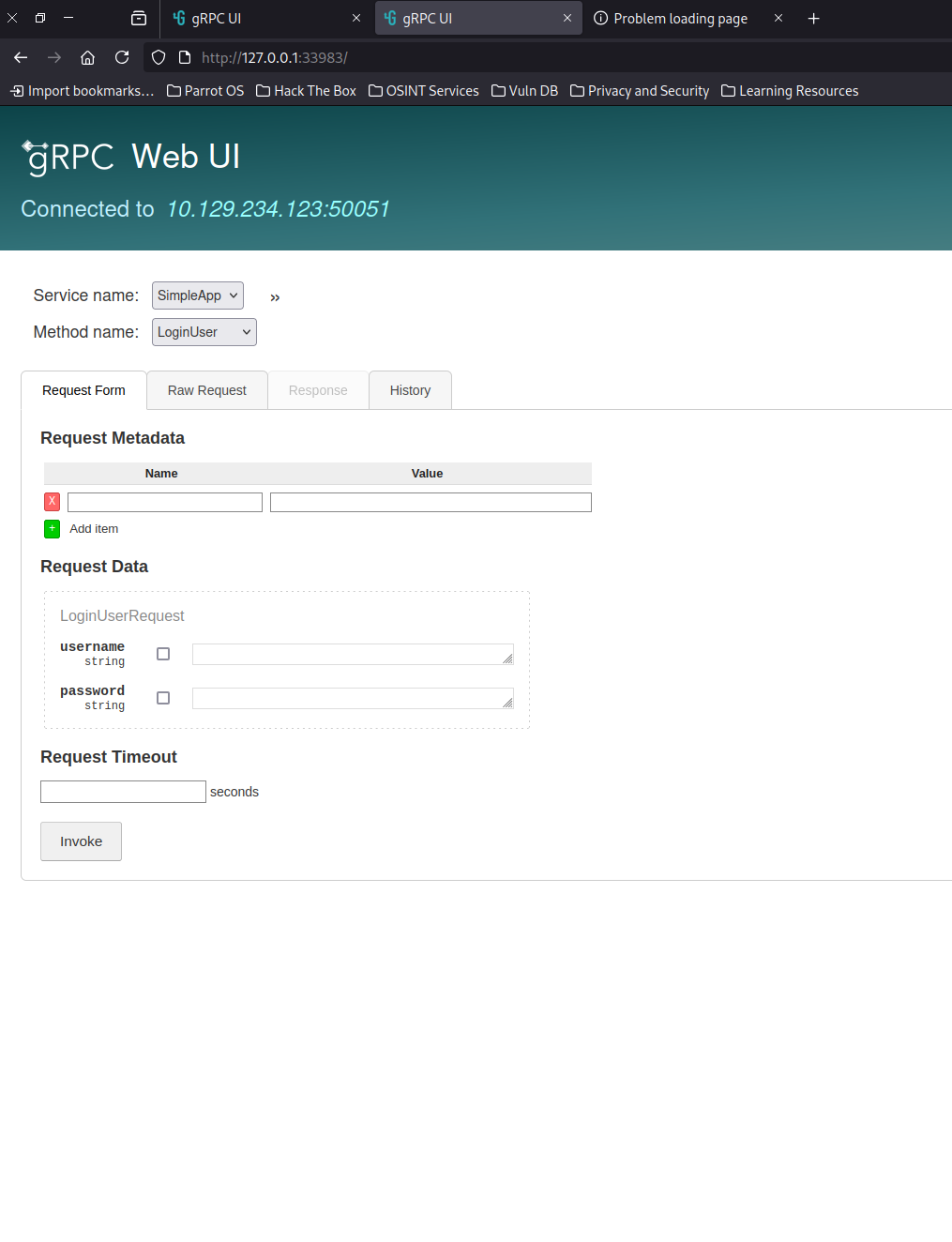This screenshot has width=952, height=1242.
Task: Enable the username field checkbox
Action: click(x=163, y=654)
